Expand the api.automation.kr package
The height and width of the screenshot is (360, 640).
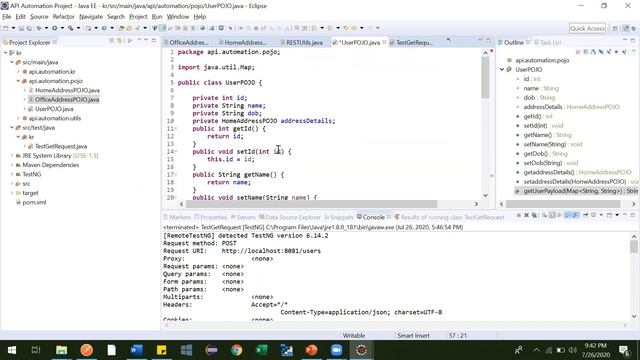18,71
